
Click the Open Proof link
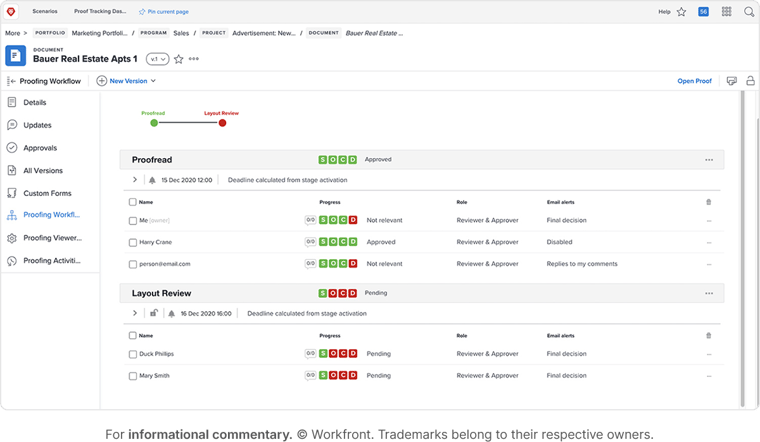[x=695, y=81]
